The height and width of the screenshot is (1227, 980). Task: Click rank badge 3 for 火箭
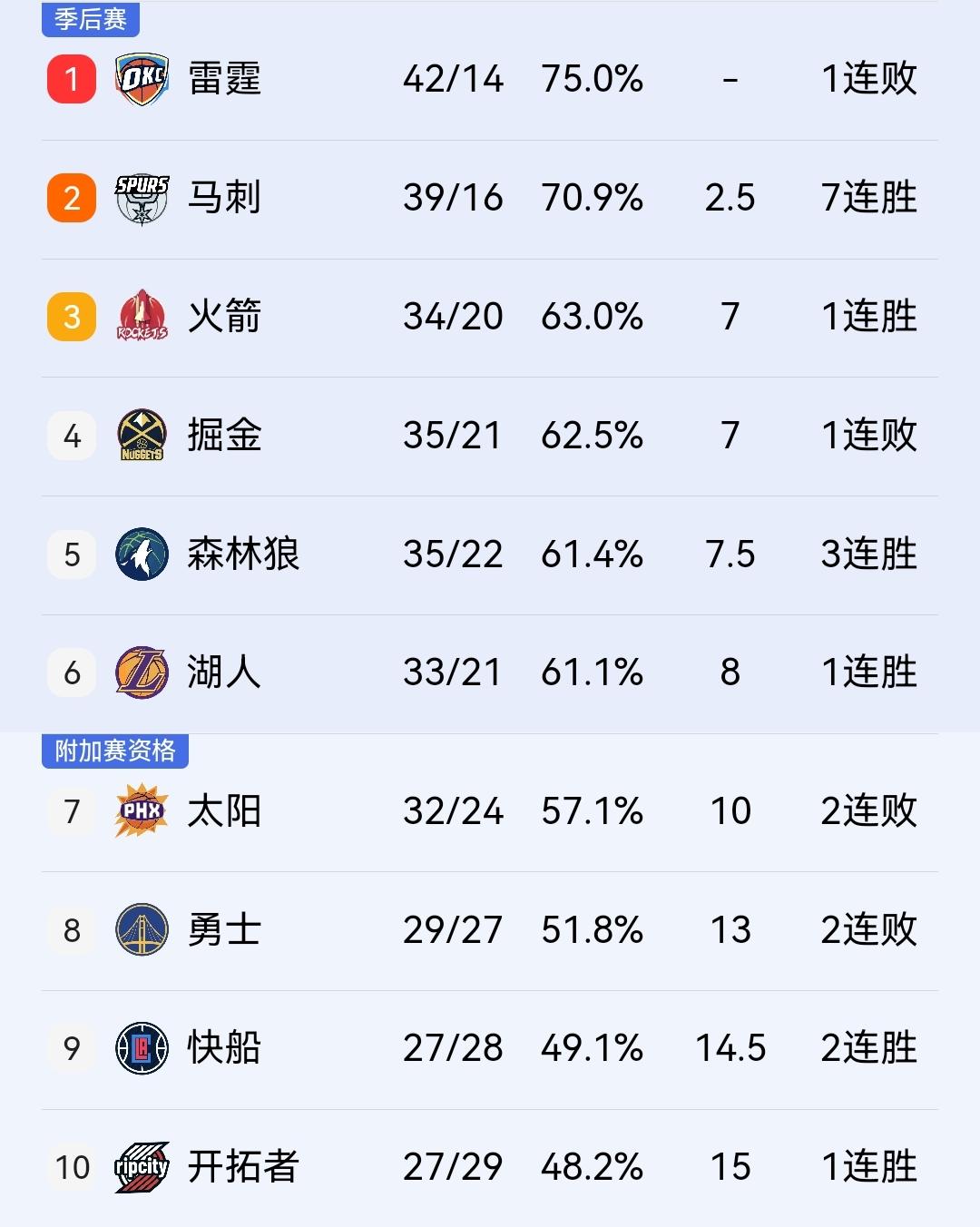71,316
